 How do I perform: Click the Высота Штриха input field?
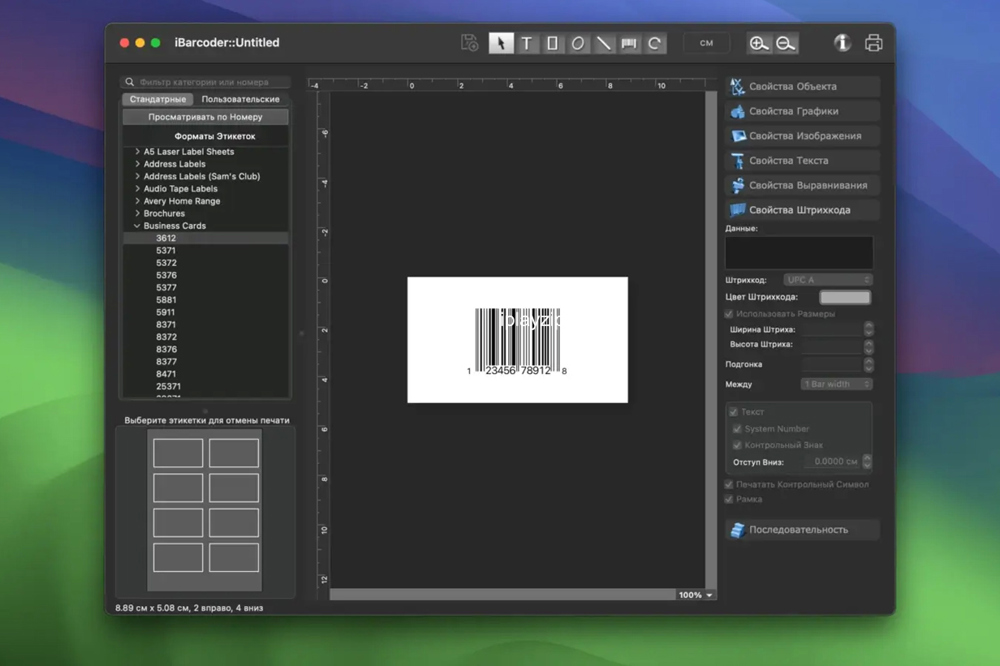coord(832,347)
